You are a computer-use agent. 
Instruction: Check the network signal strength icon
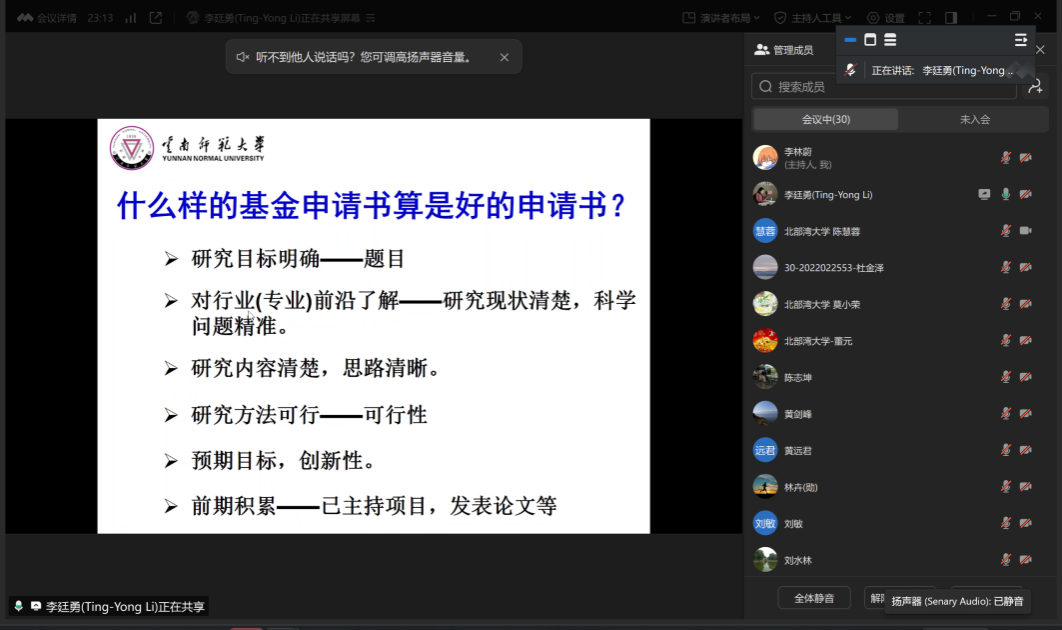pos(131,18)
